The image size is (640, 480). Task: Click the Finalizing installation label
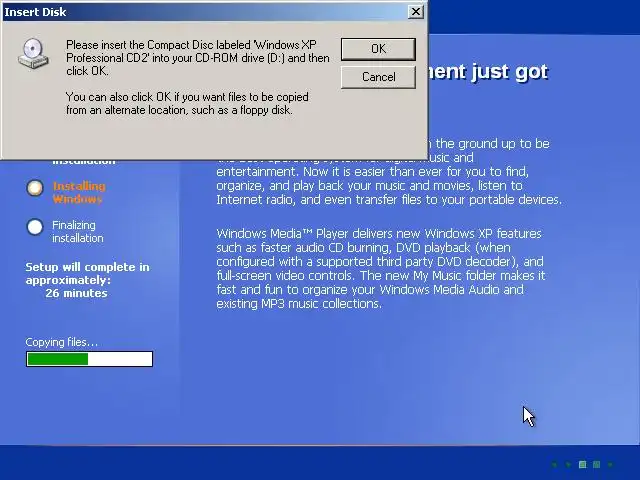coord(78,231)
